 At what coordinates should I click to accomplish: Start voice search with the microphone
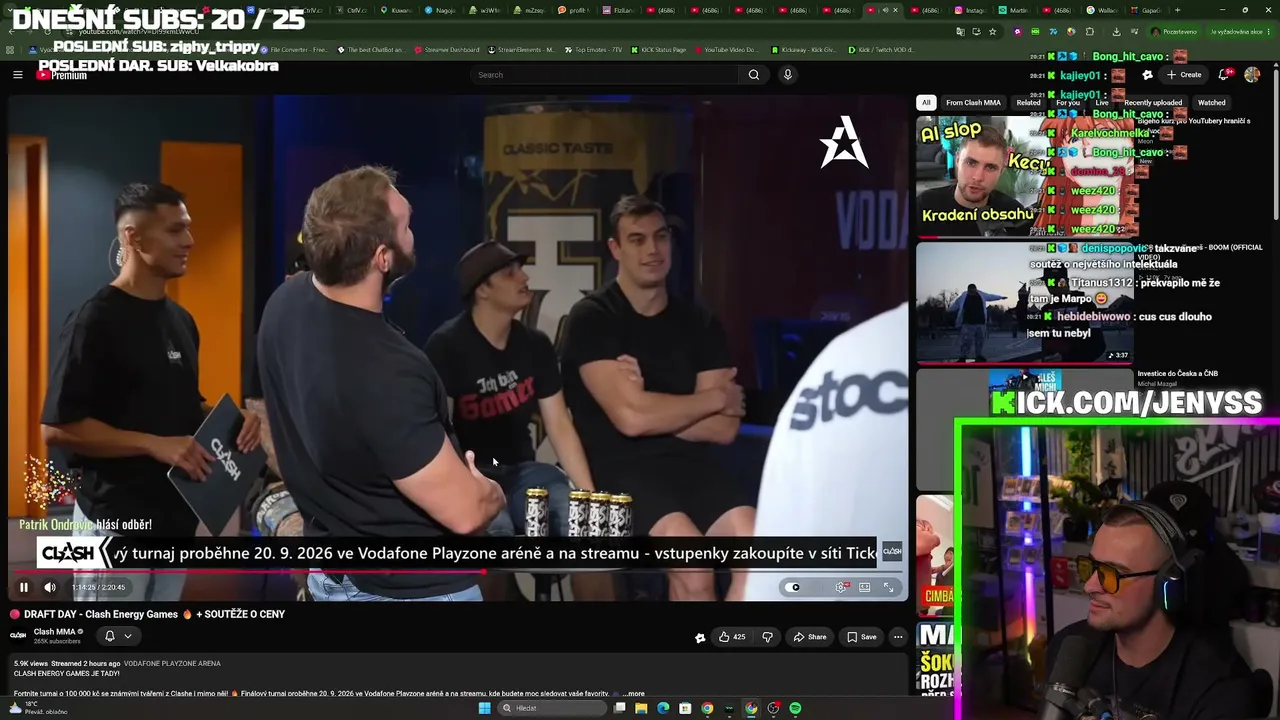pos(788,75)
